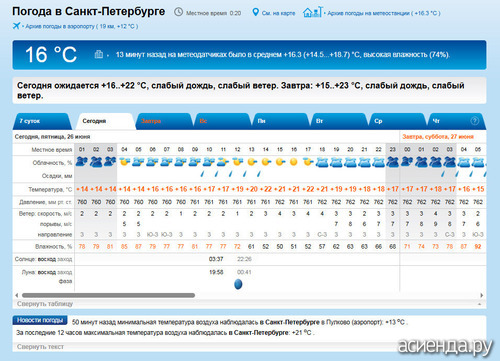Click the airplane icon for the airport archive
The width and height of the screenshot is (500, 361).
16,26
